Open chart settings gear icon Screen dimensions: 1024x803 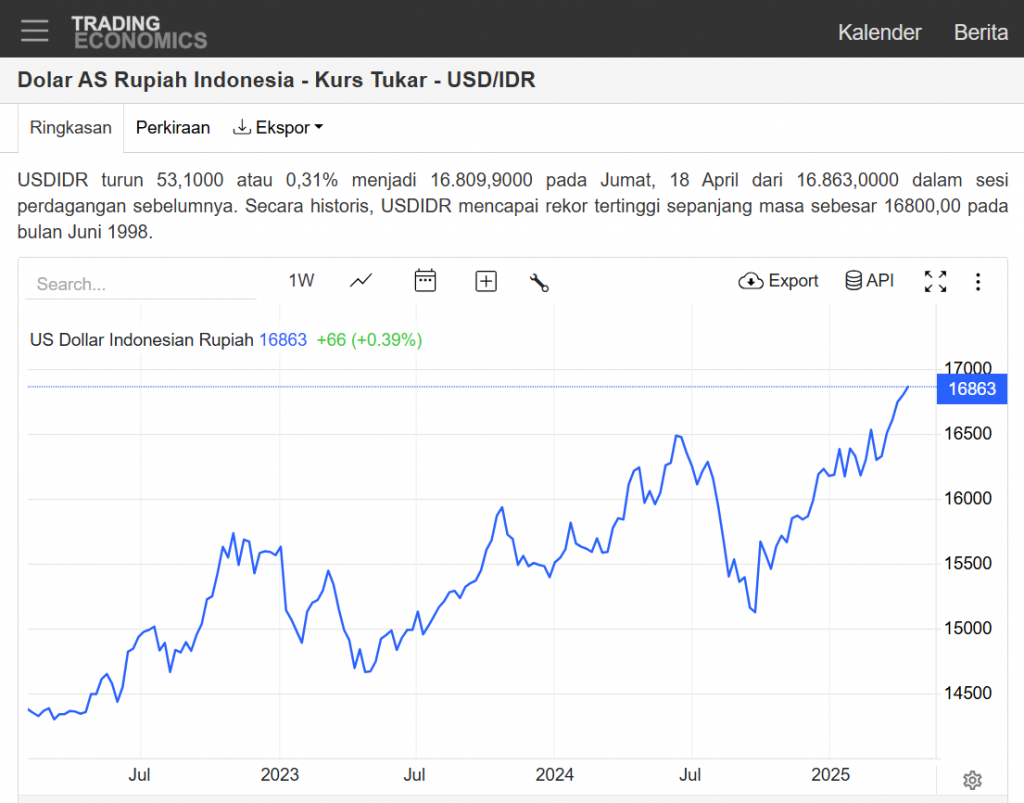pos(972,780)
